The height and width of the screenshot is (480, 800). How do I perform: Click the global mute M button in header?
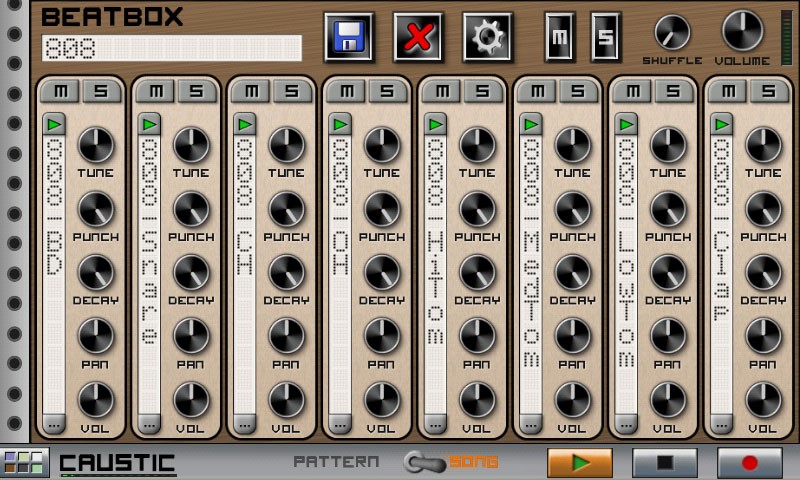[560, 37]
